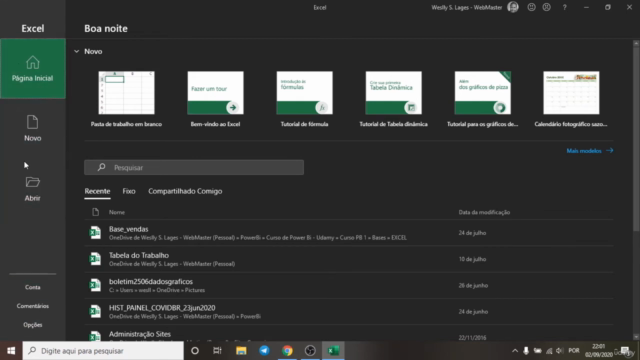Switch to the Fixo tab

click(129, 191)
